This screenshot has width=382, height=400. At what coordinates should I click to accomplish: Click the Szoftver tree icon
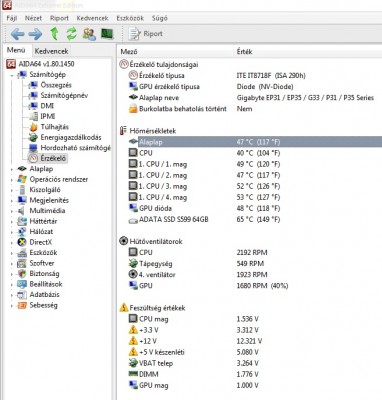point(22,263)
